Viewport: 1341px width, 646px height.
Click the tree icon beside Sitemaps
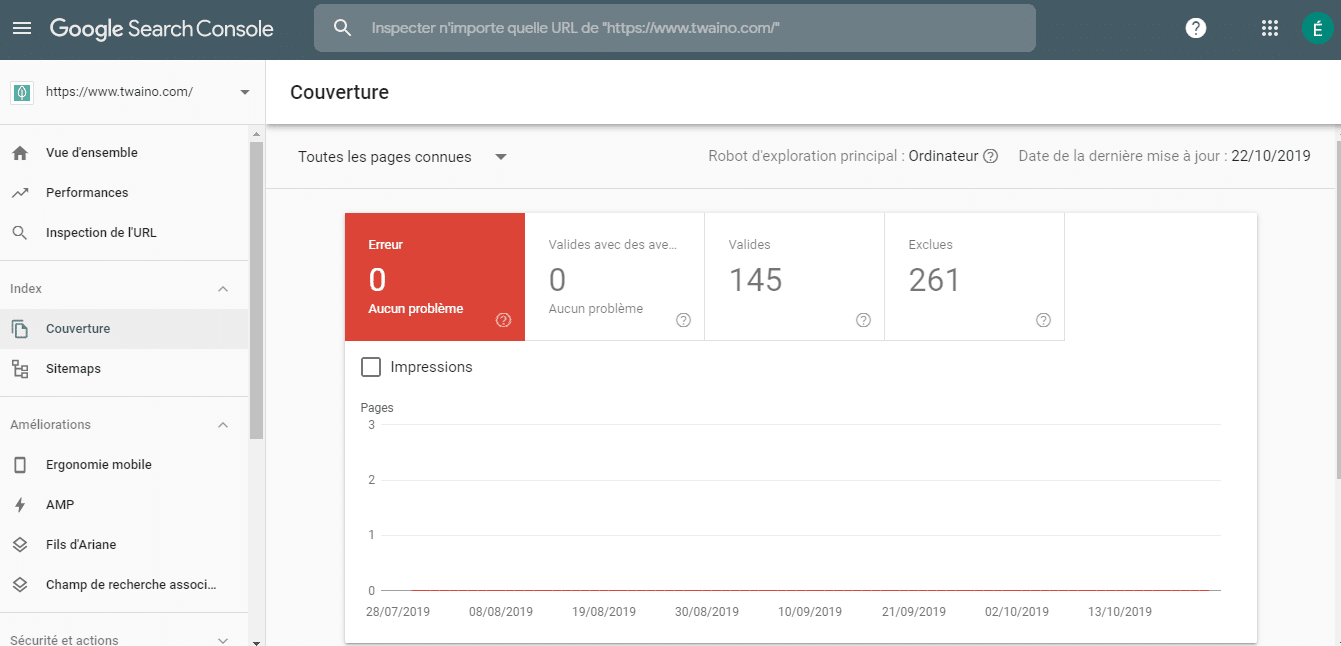pos(20,369)
